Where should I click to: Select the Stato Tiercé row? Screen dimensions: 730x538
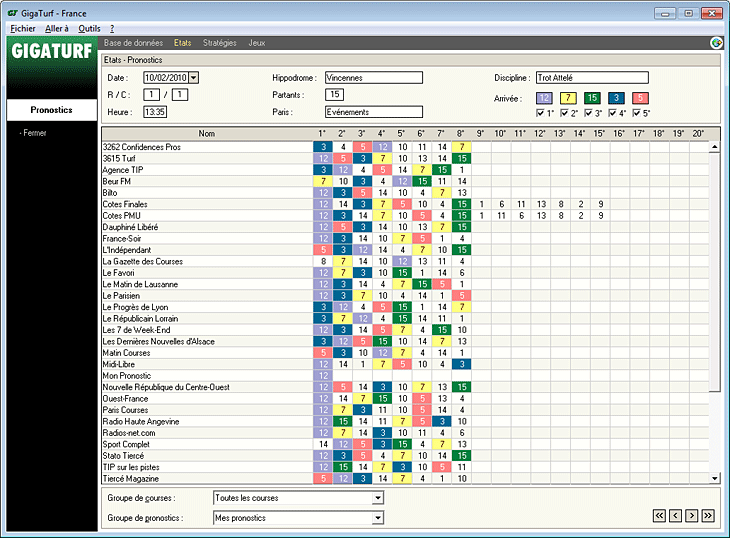coord(405,456)
